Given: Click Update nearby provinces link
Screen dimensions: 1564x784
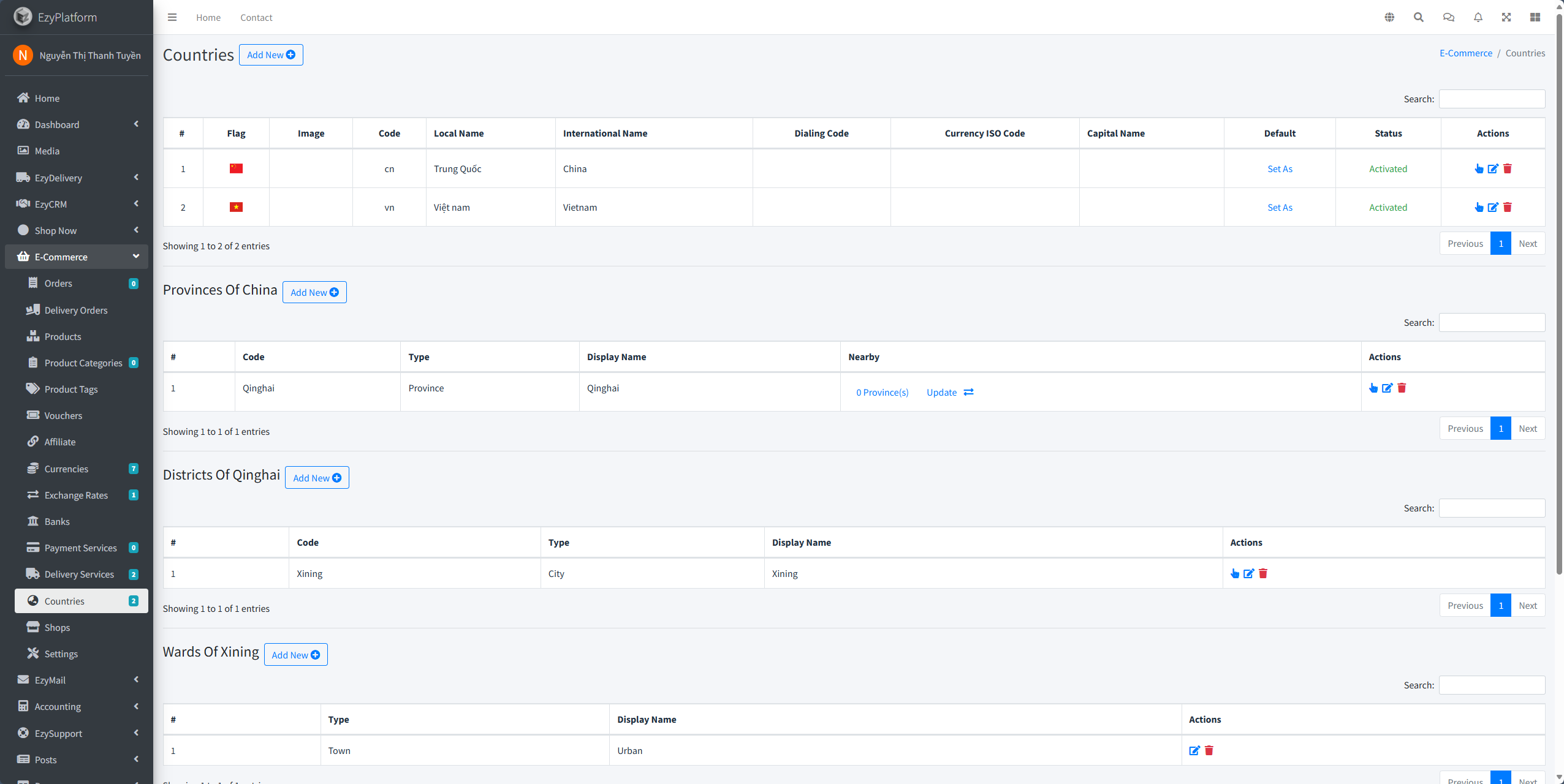Looking at the screenshot, I should (x=950, y=392).
